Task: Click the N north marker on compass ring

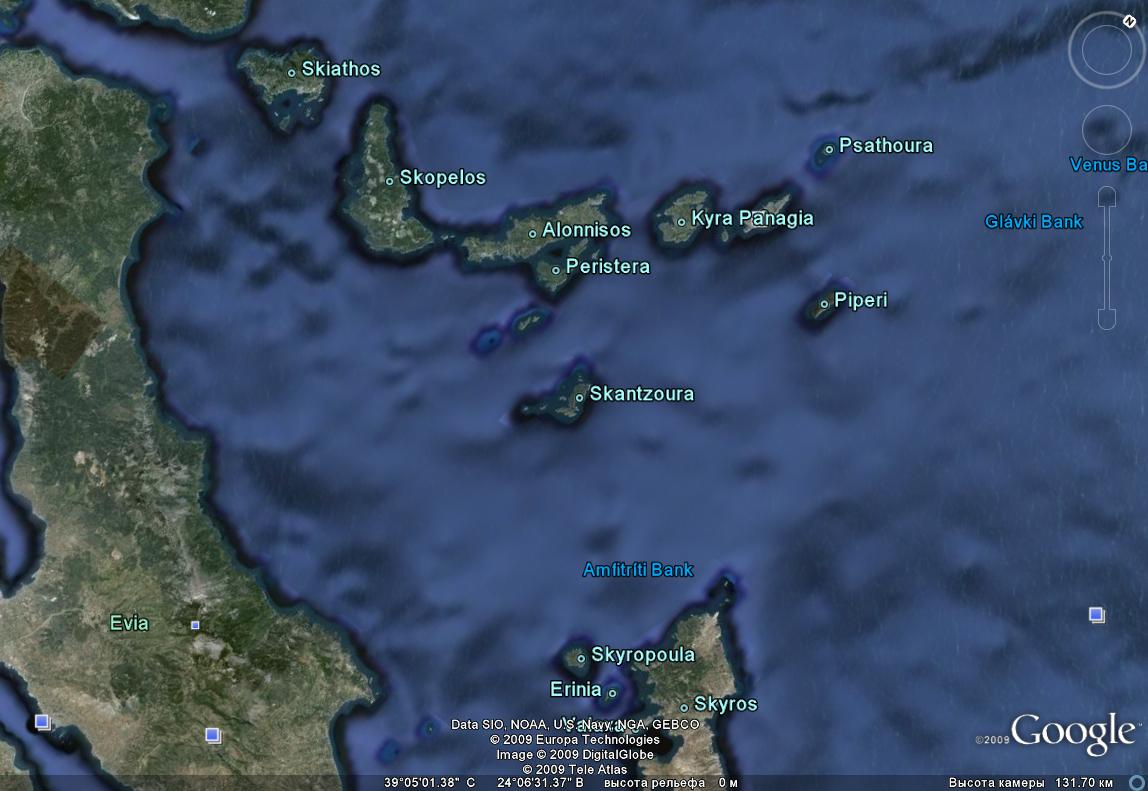Action: [x=1128, y=22]
